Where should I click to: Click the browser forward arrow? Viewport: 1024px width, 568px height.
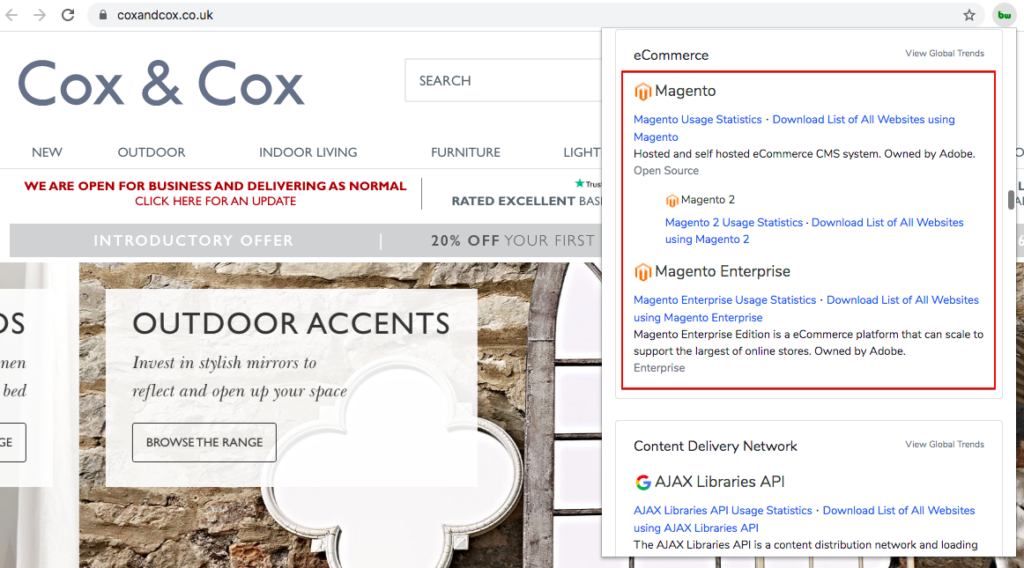point(40,15)
